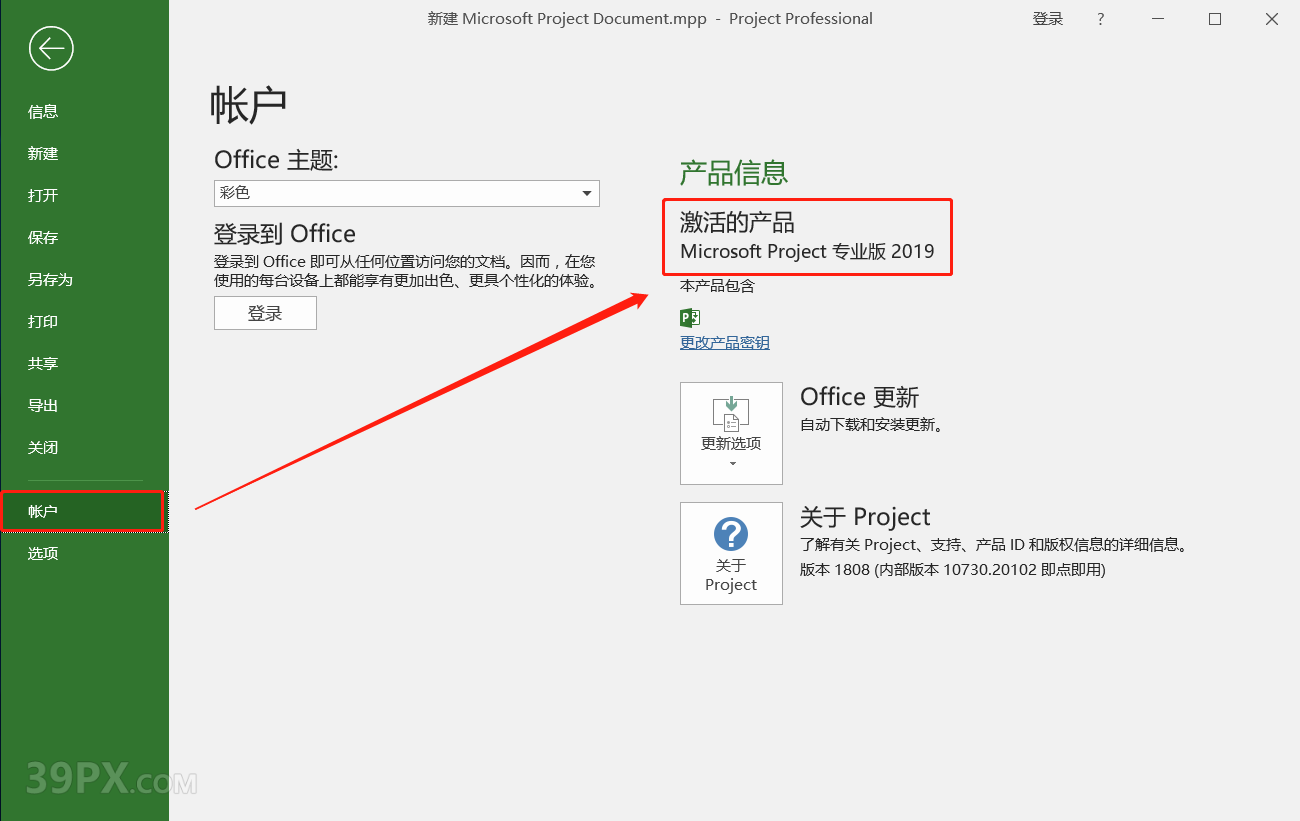Click the back arrow circle icon

51,48
